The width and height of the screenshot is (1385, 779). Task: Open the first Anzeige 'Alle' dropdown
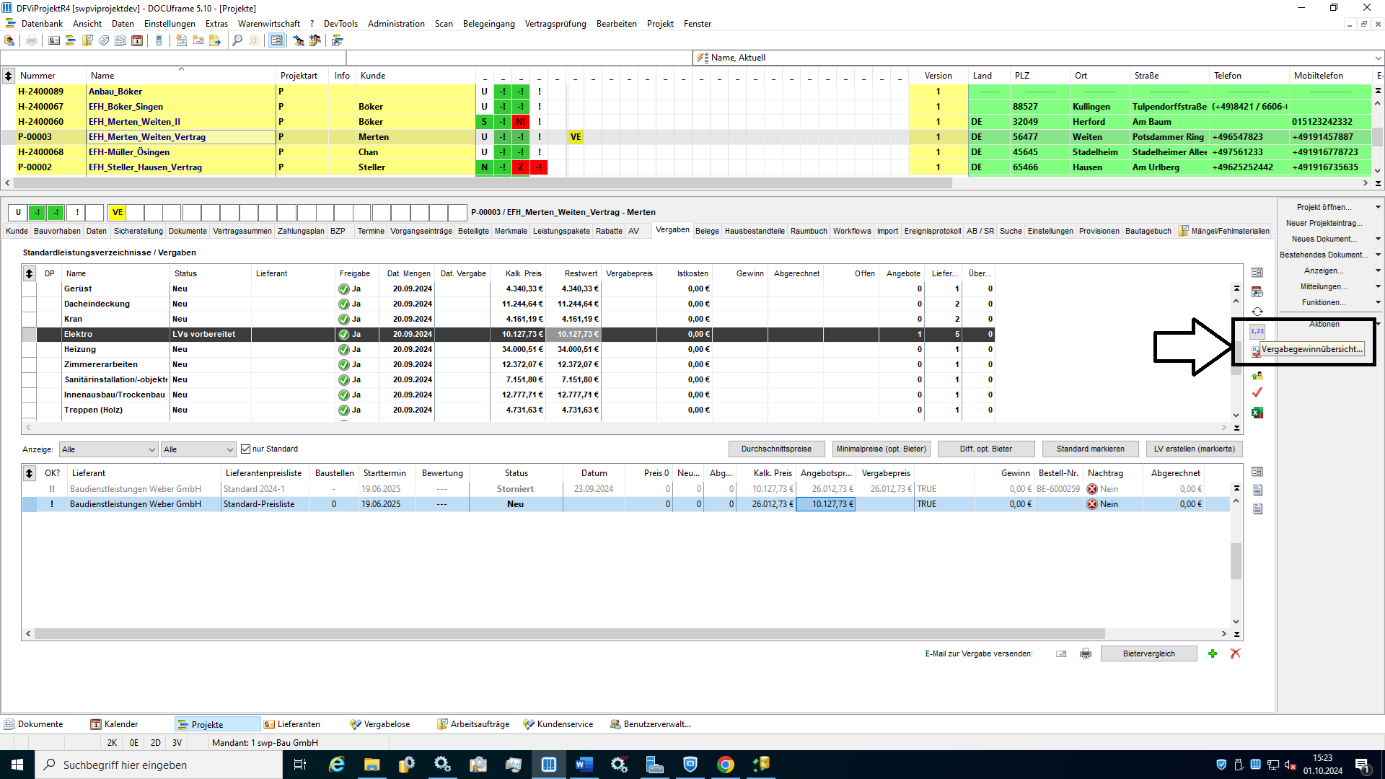(108, 450)
